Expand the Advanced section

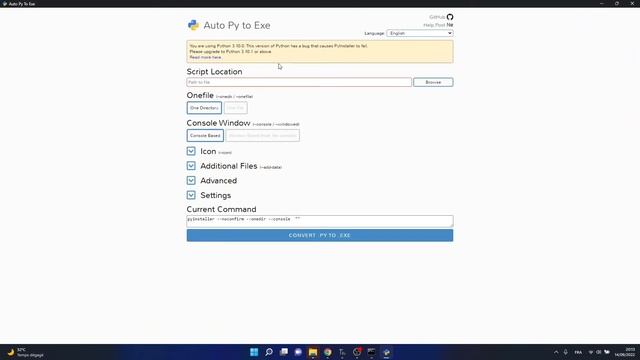(191, 180)
